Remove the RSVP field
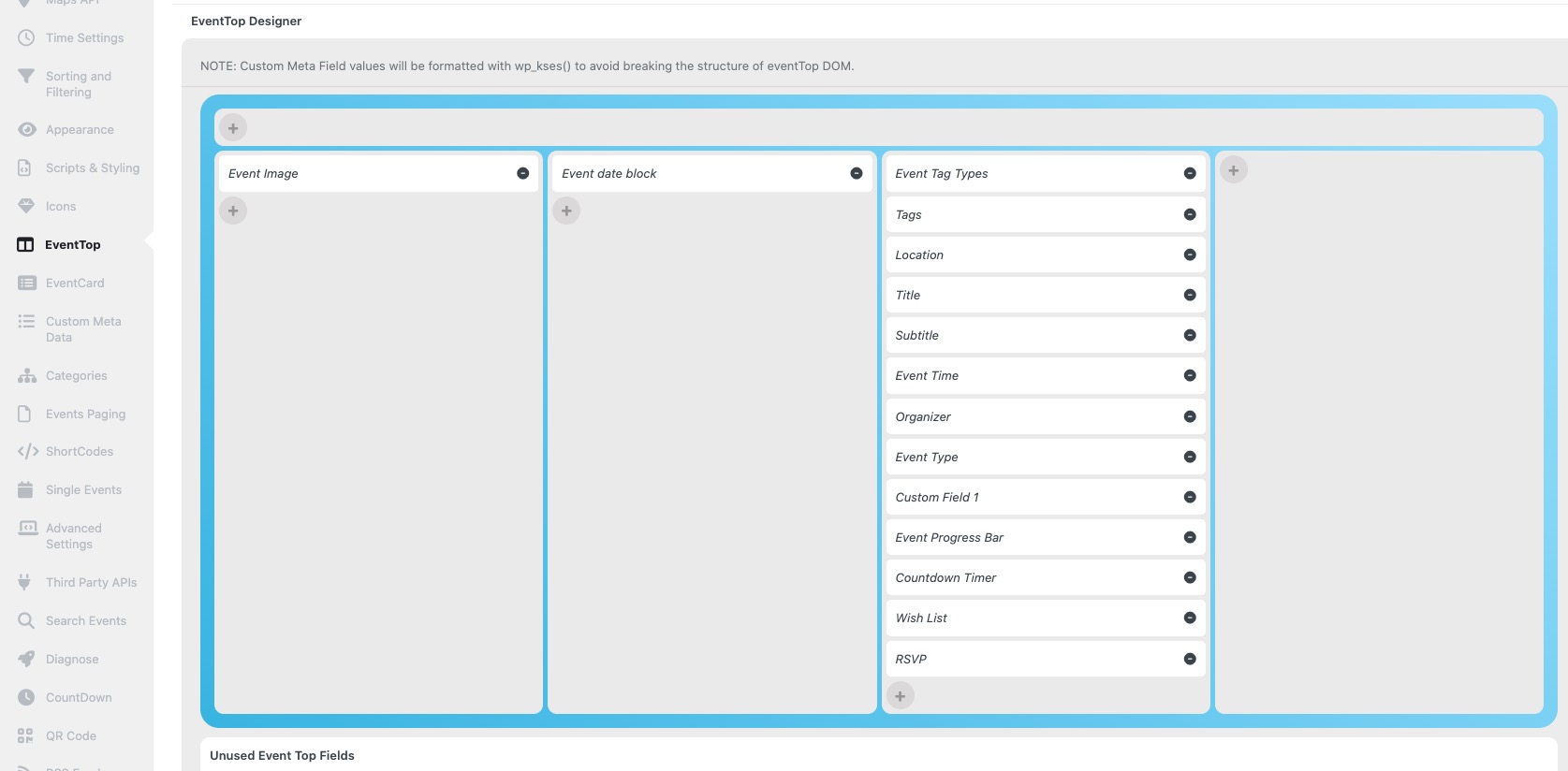The image size is (1568, 771). [x=1190, y=659]
